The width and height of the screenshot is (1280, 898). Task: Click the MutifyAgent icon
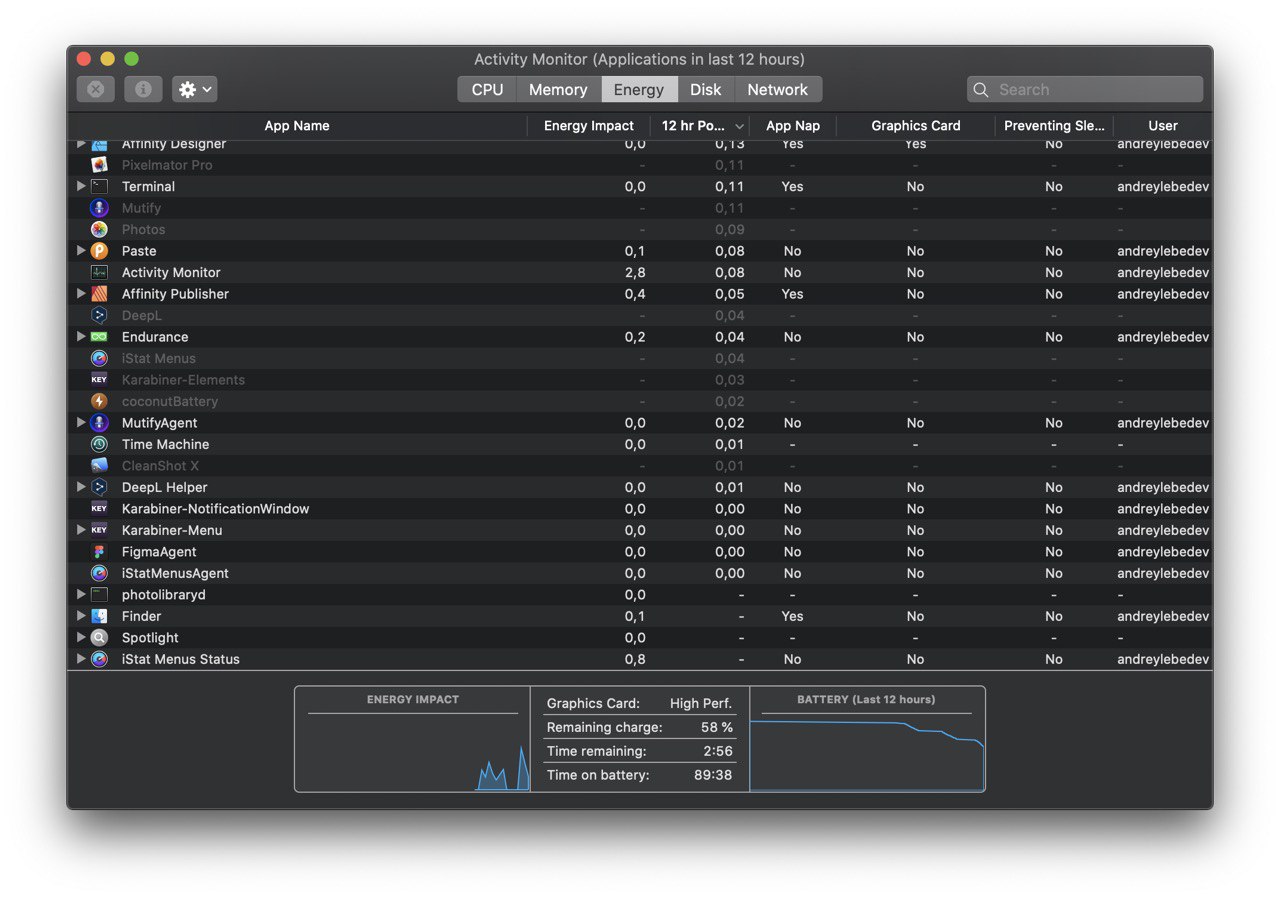coord(99,423)
